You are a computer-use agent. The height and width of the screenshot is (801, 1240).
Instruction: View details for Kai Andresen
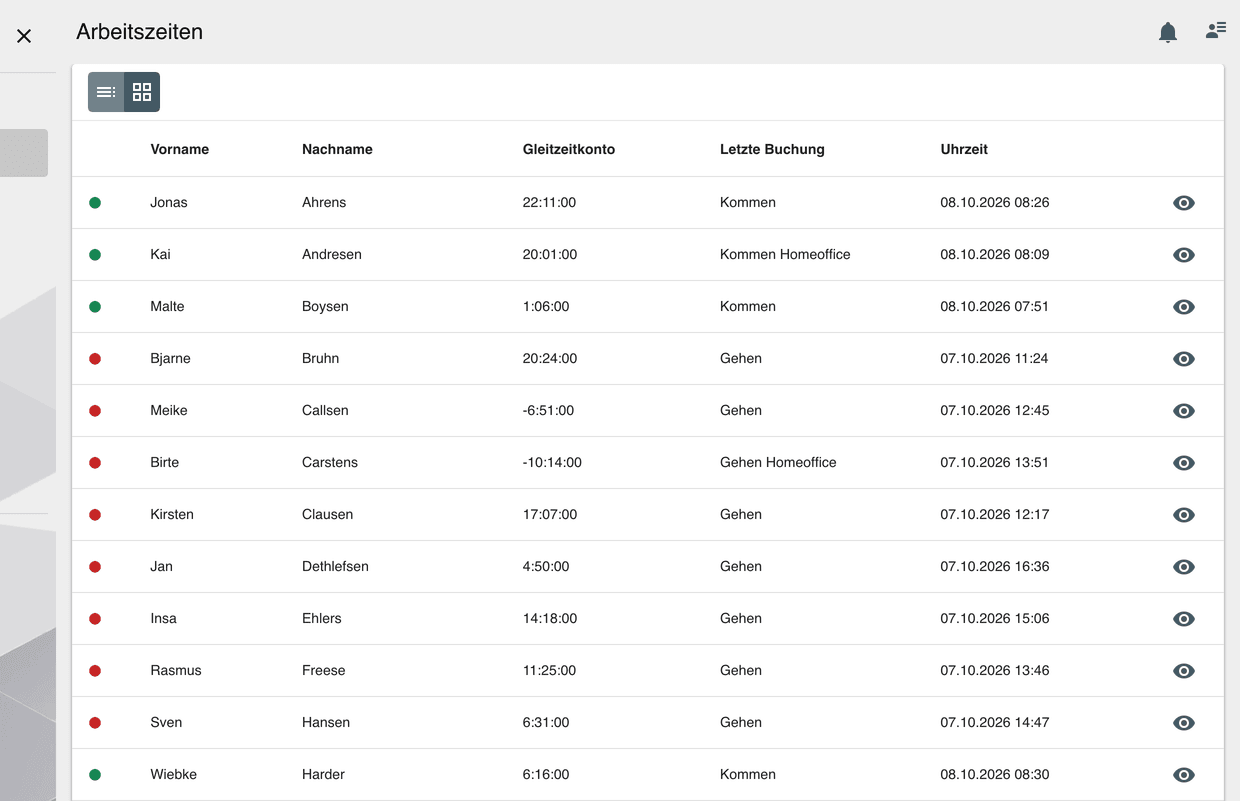(1184, 255)
